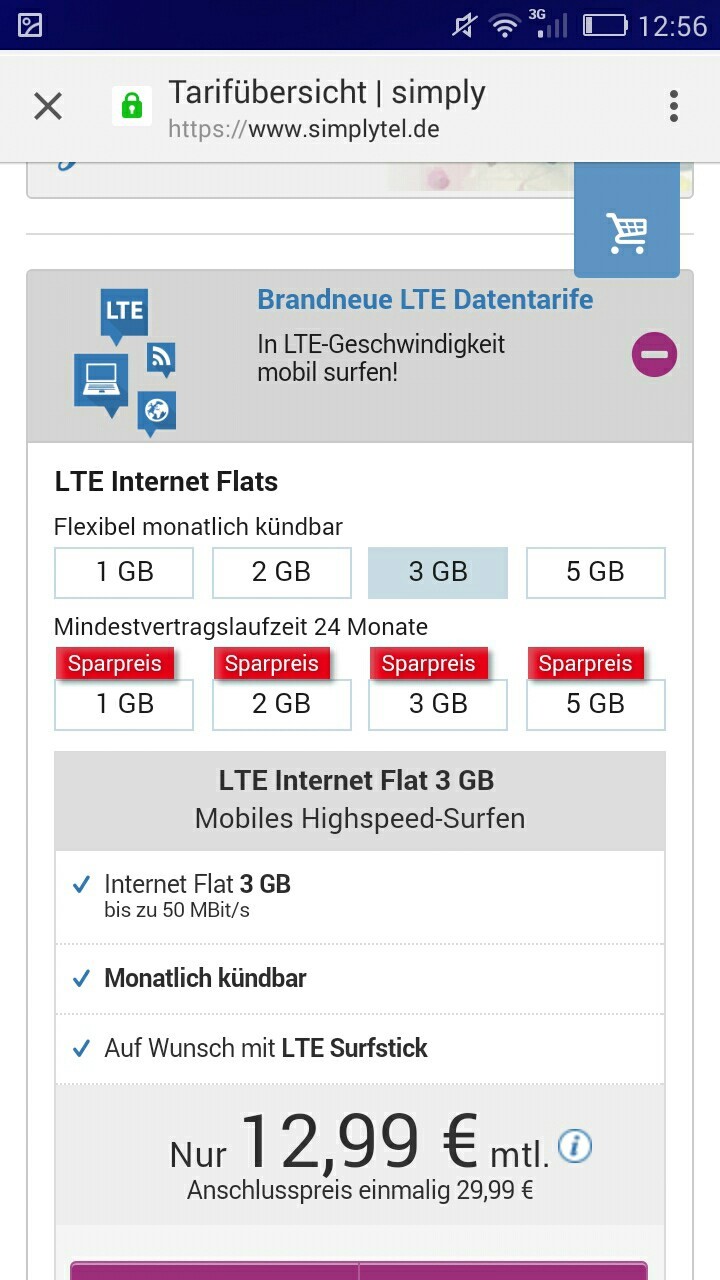Select the flexible monthly 1 GB plan
The width and height of the screenshot is (720, 1280).
[x=124, y=572]
